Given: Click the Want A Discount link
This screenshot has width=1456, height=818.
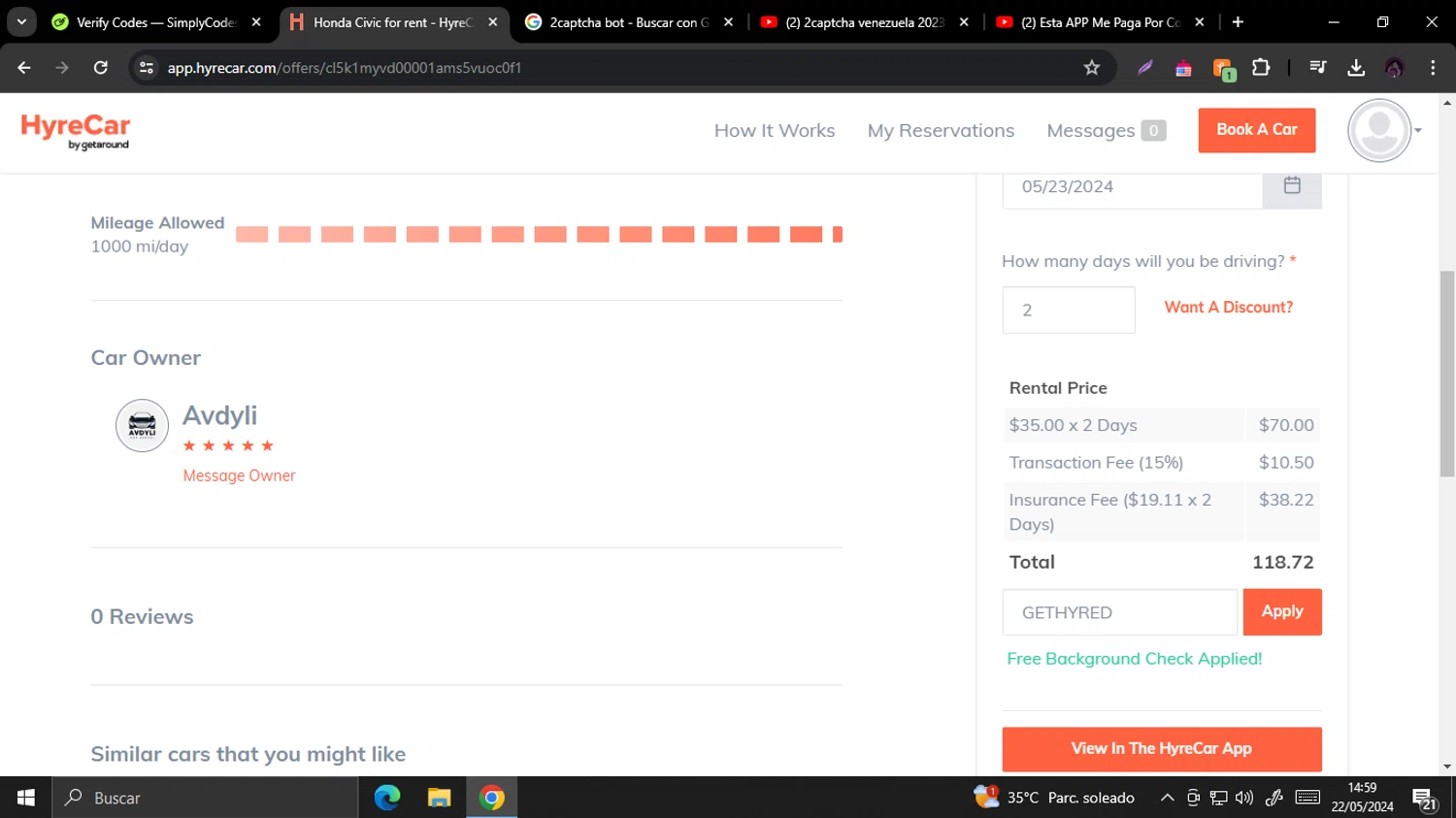Looking at the screenshot, I should point(1228,307).
